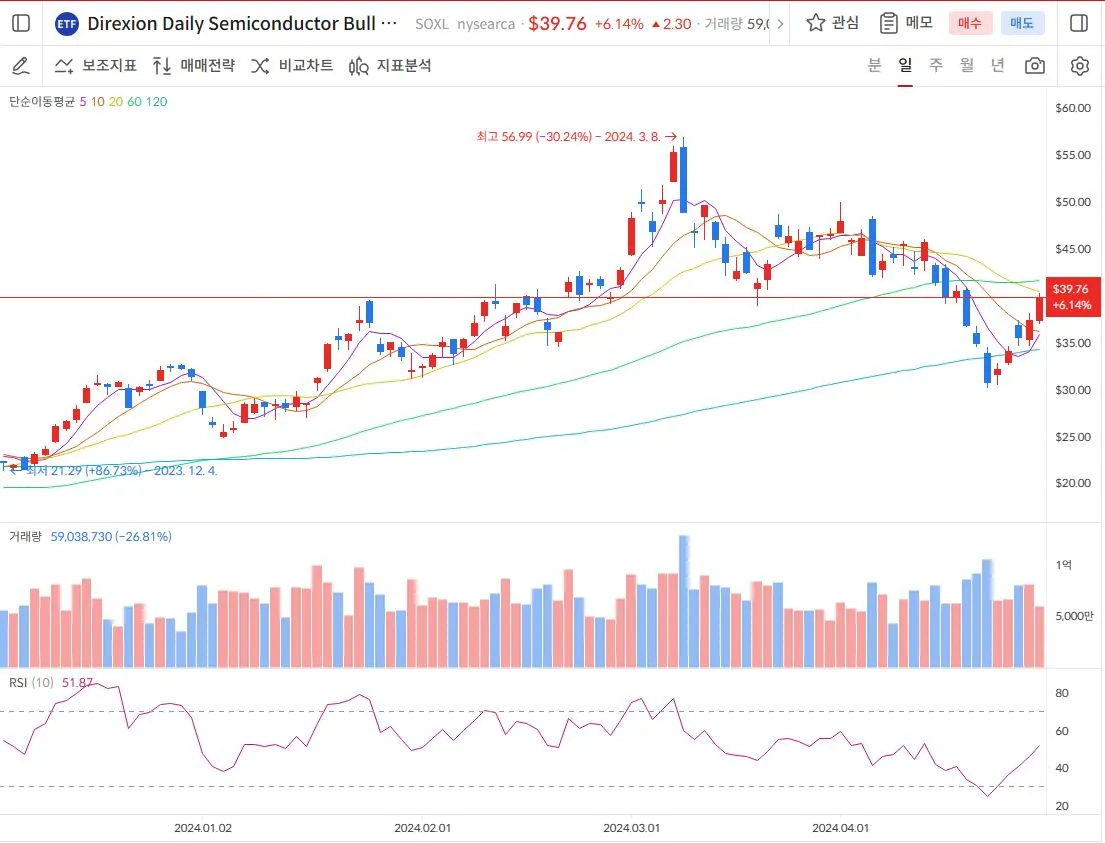The height and width of the screenshot is (843, 1105).
Task: Select the purple 5-day moving average value
Action: tap(83, 101)
